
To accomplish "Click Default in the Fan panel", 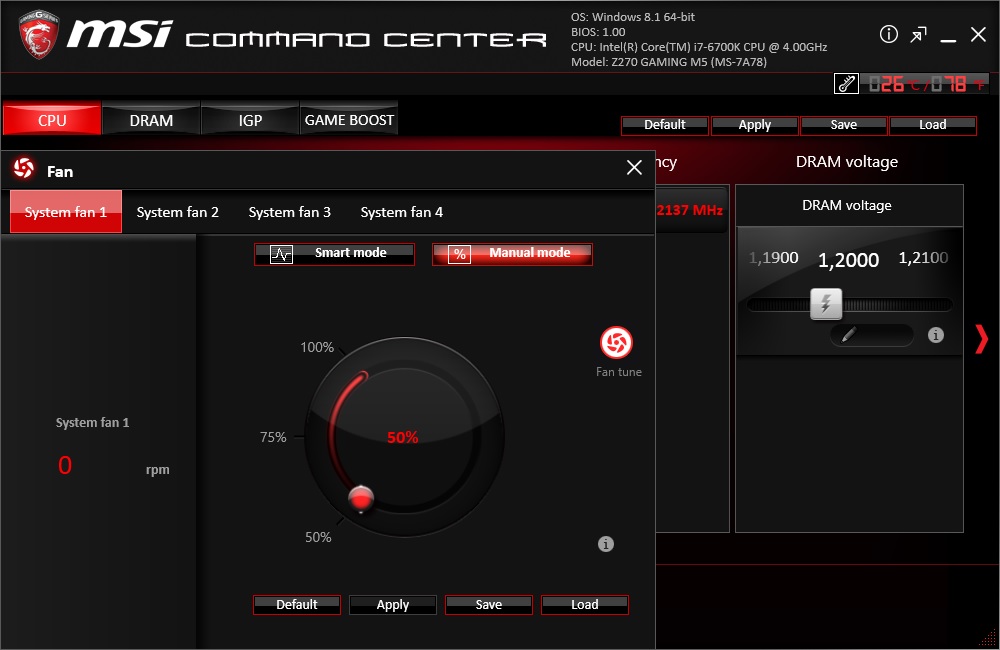I will 297,605.
